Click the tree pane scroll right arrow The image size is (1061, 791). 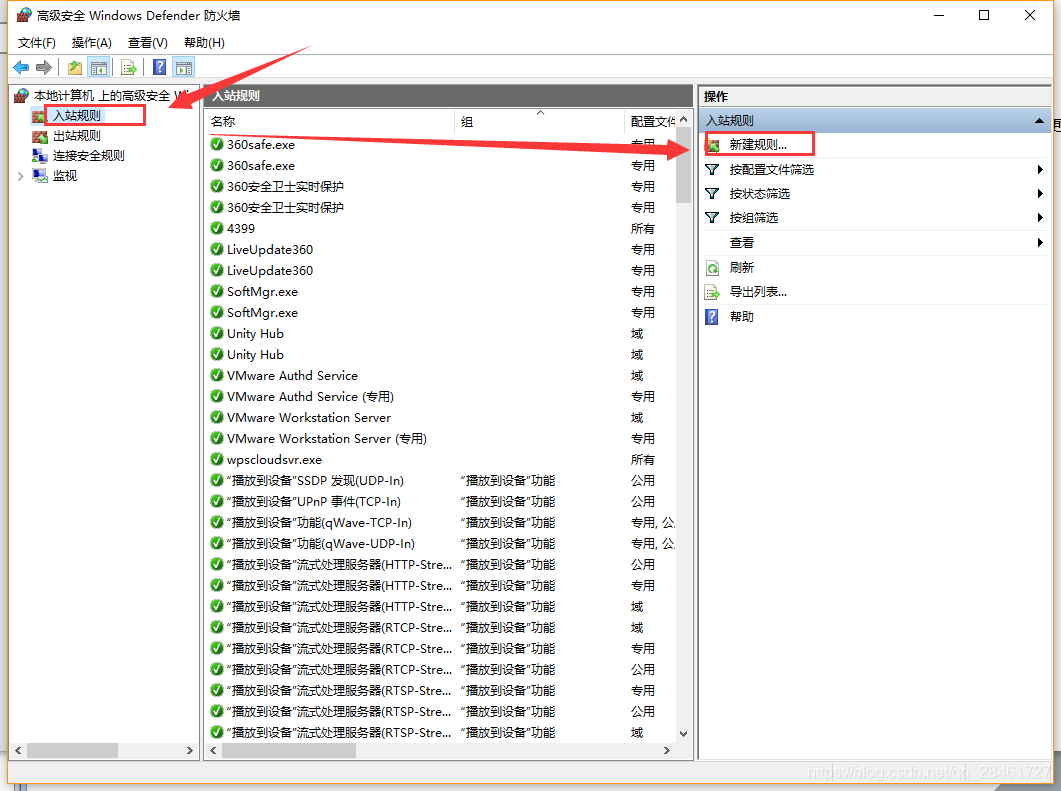pos(189,750)
